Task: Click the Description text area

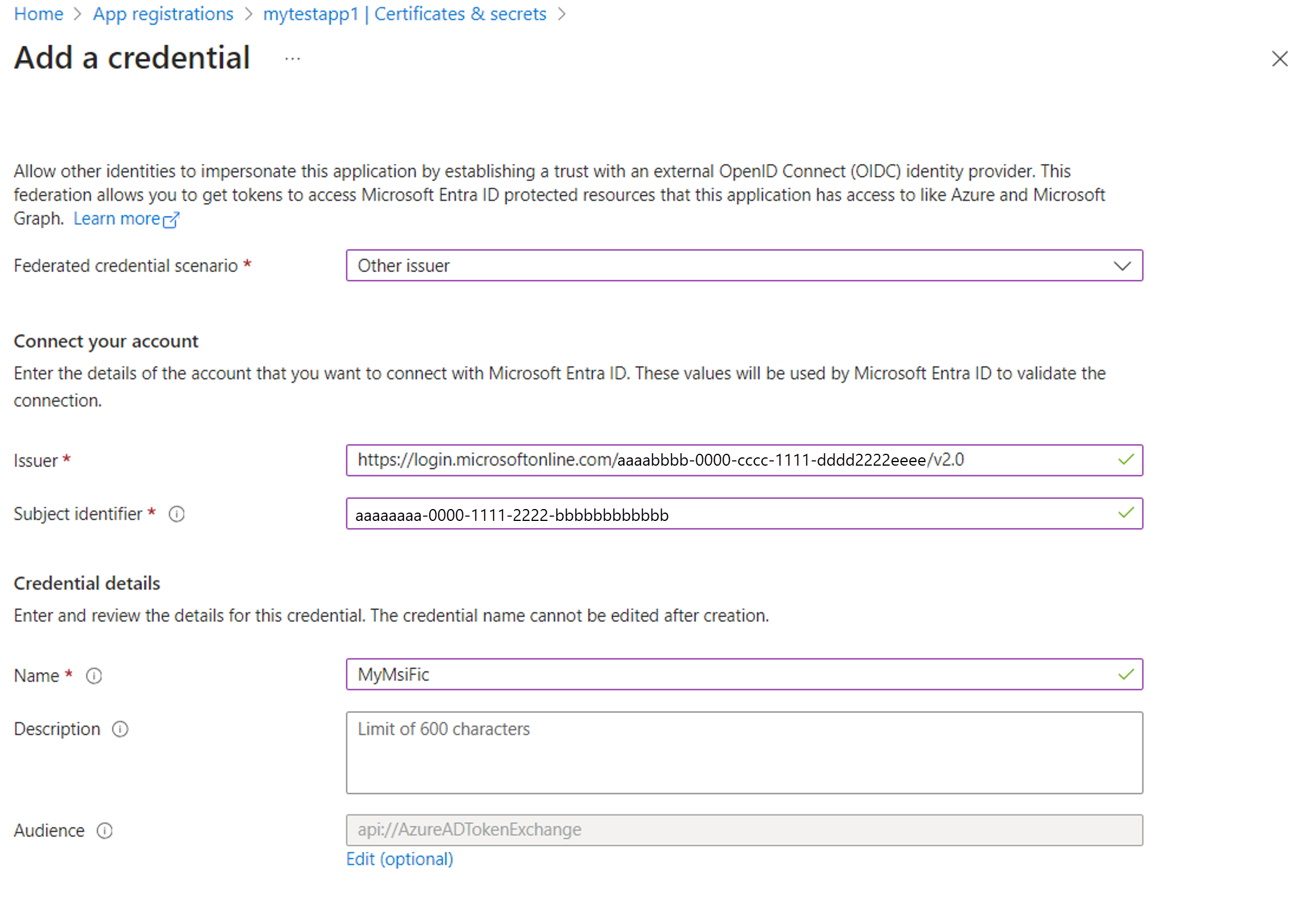Action: pos(744,753)
